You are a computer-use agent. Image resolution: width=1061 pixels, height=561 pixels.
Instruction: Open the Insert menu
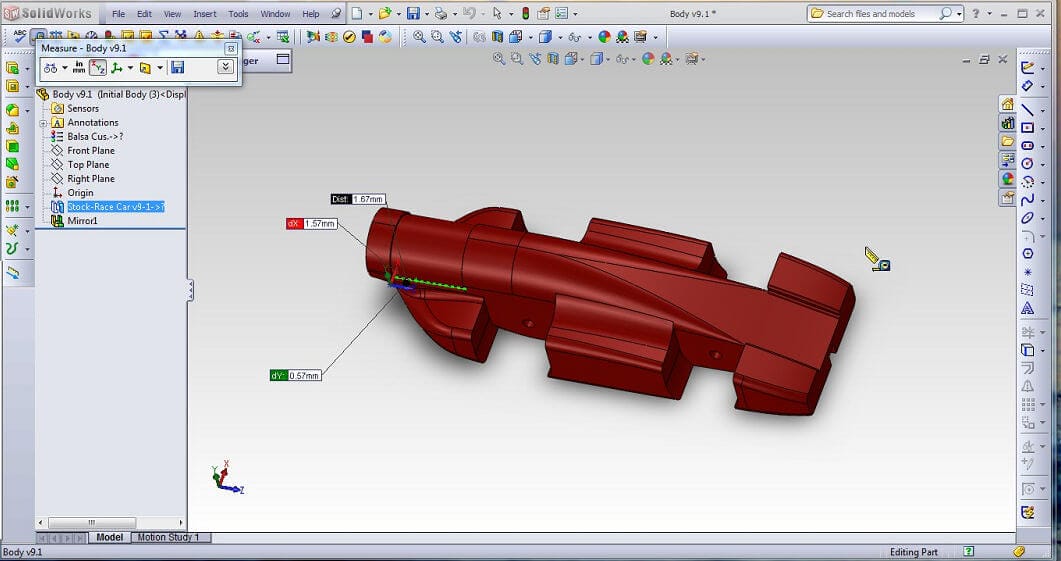point(204,14)
